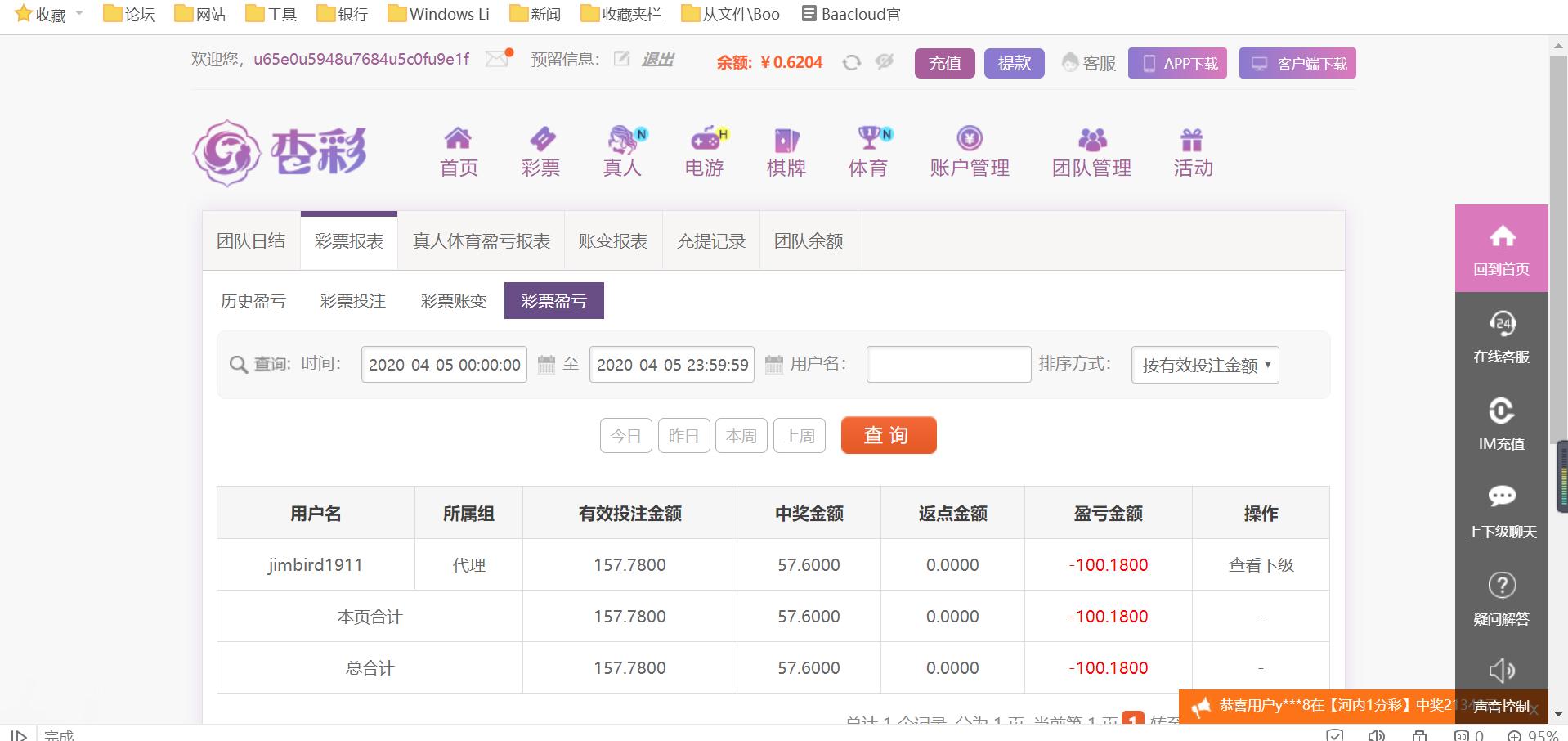Open the 棋牌 card games icon
The width and height of the screenshot is (1568, 741).
point(786,139)
